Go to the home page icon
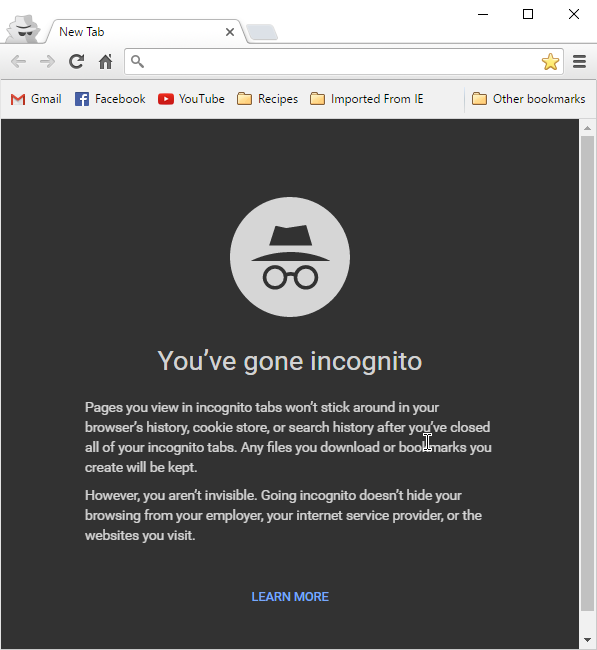This screenshot has height=650, width=597. (106, 61)
